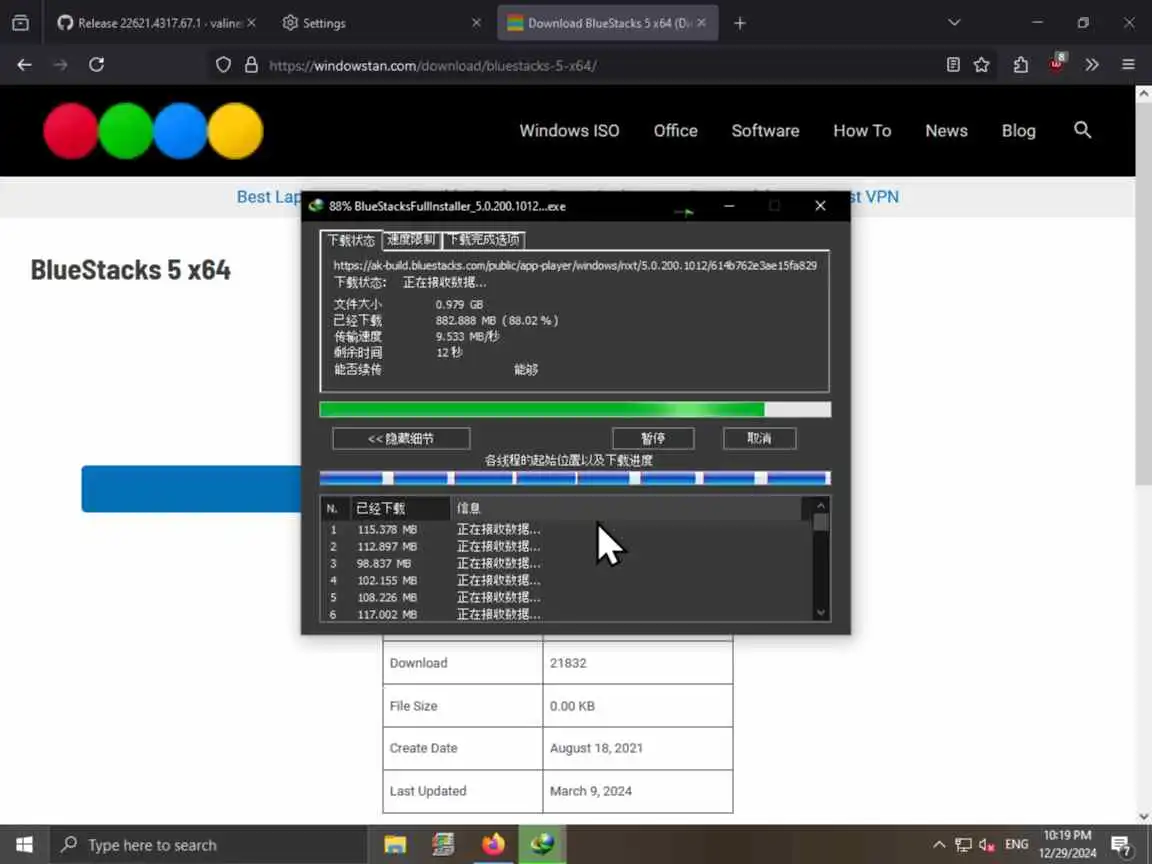Viewport: 1152px width, 864px height.
Task: Open the How To menu item
Action: [x=863, y=131]
